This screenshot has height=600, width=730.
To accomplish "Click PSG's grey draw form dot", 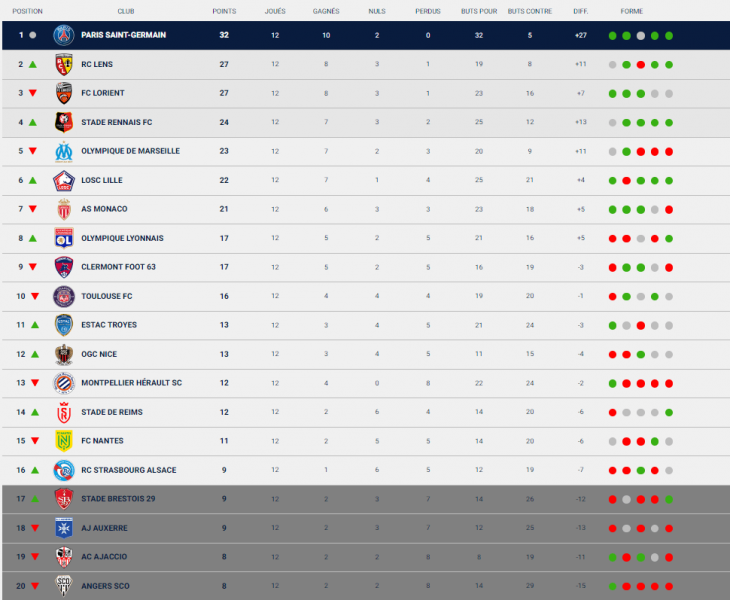I will 641,36.
